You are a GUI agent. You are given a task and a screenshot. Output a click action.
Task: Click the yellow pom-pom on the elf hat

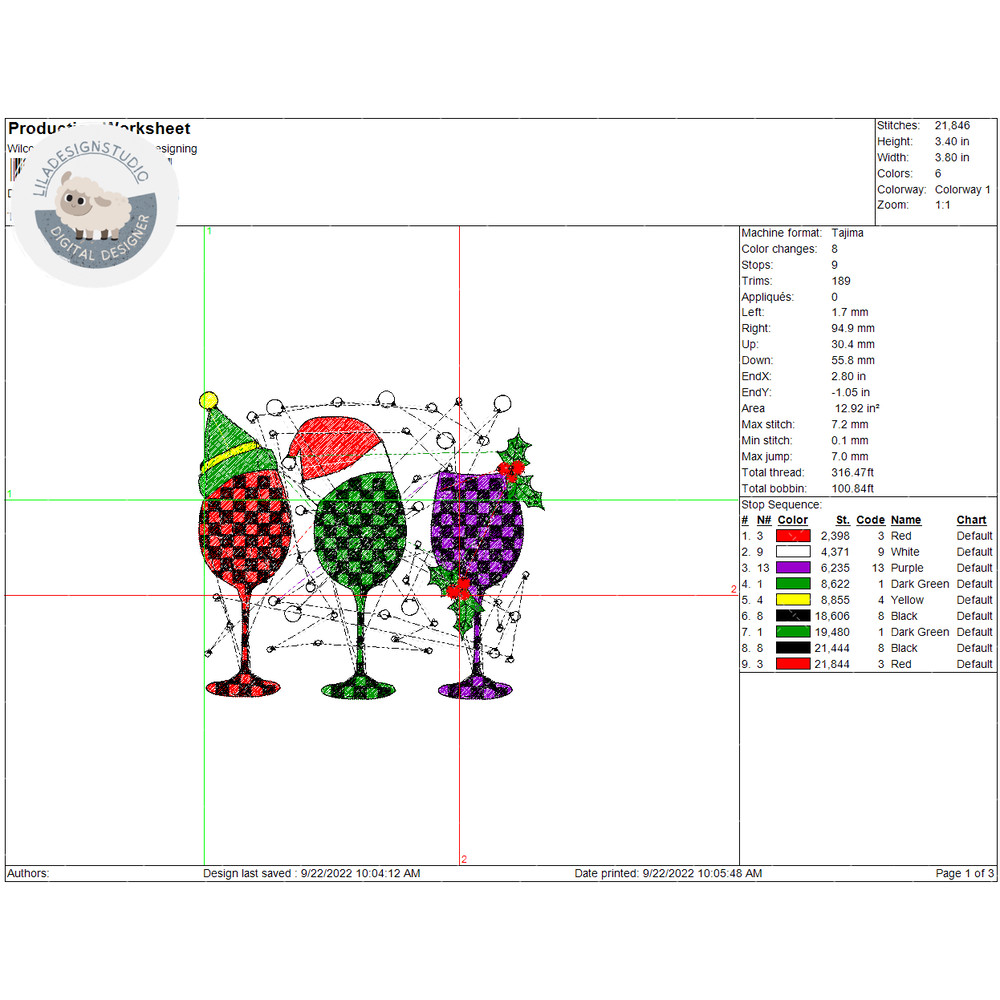pyautogui.click(x=209, y=399)
